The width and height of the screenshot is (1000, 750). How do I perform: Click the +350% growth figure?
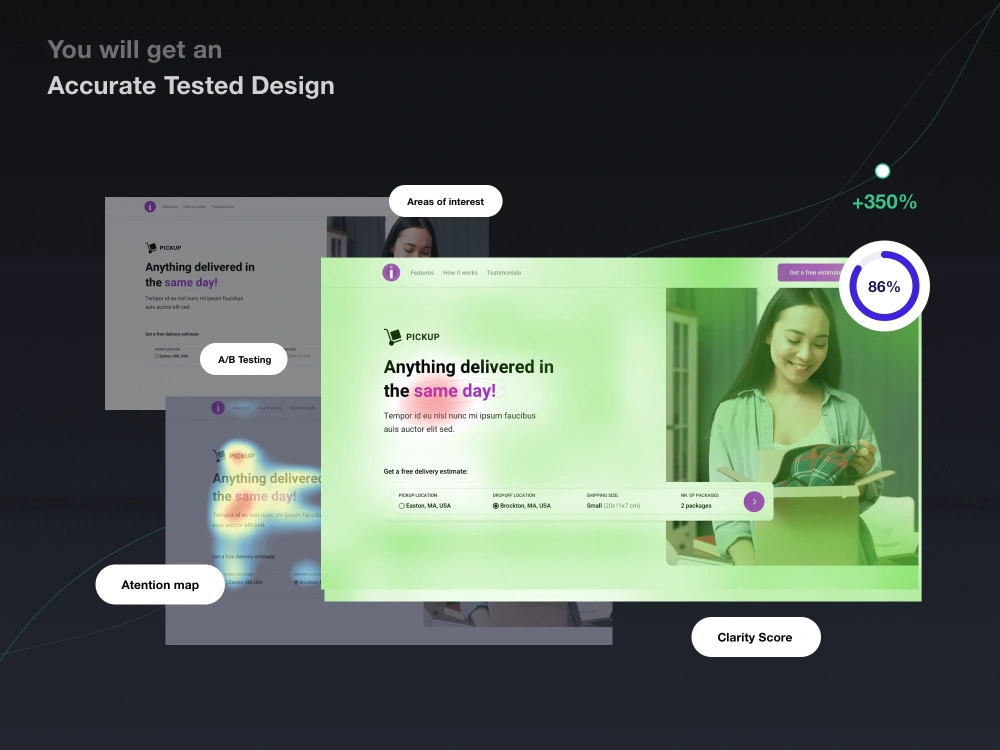pyautogui.click(x=884, y=202)
